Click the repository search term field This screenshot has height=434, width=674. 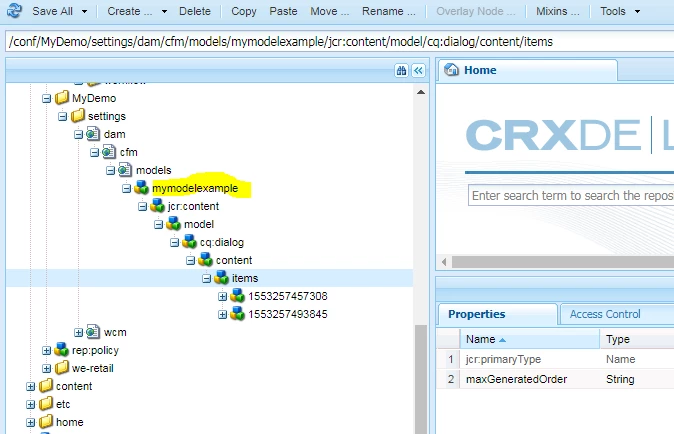[x=571, y=196]
